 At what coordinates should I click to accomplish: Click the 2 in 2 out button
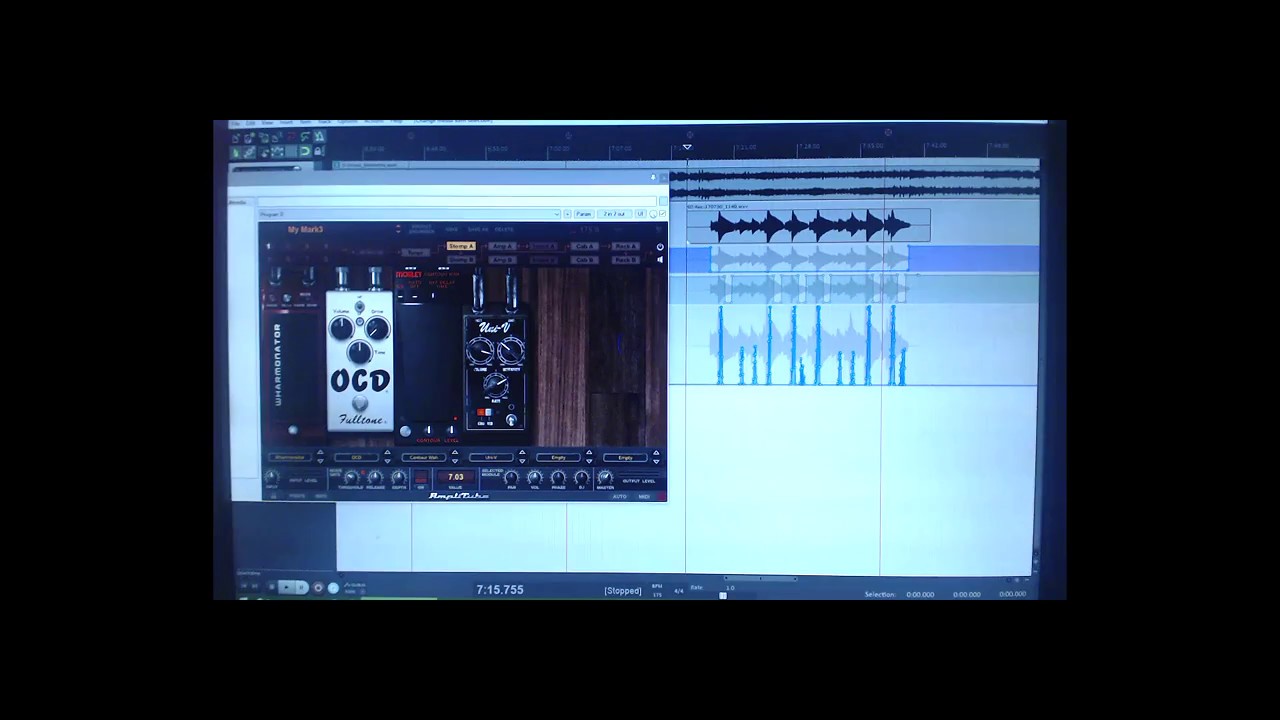[614, 214]
